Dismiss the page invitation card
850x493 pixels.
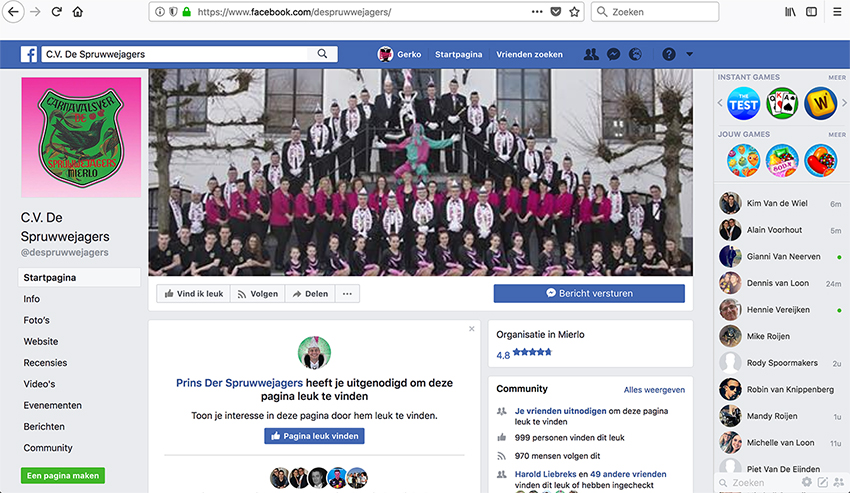point(472,329)
